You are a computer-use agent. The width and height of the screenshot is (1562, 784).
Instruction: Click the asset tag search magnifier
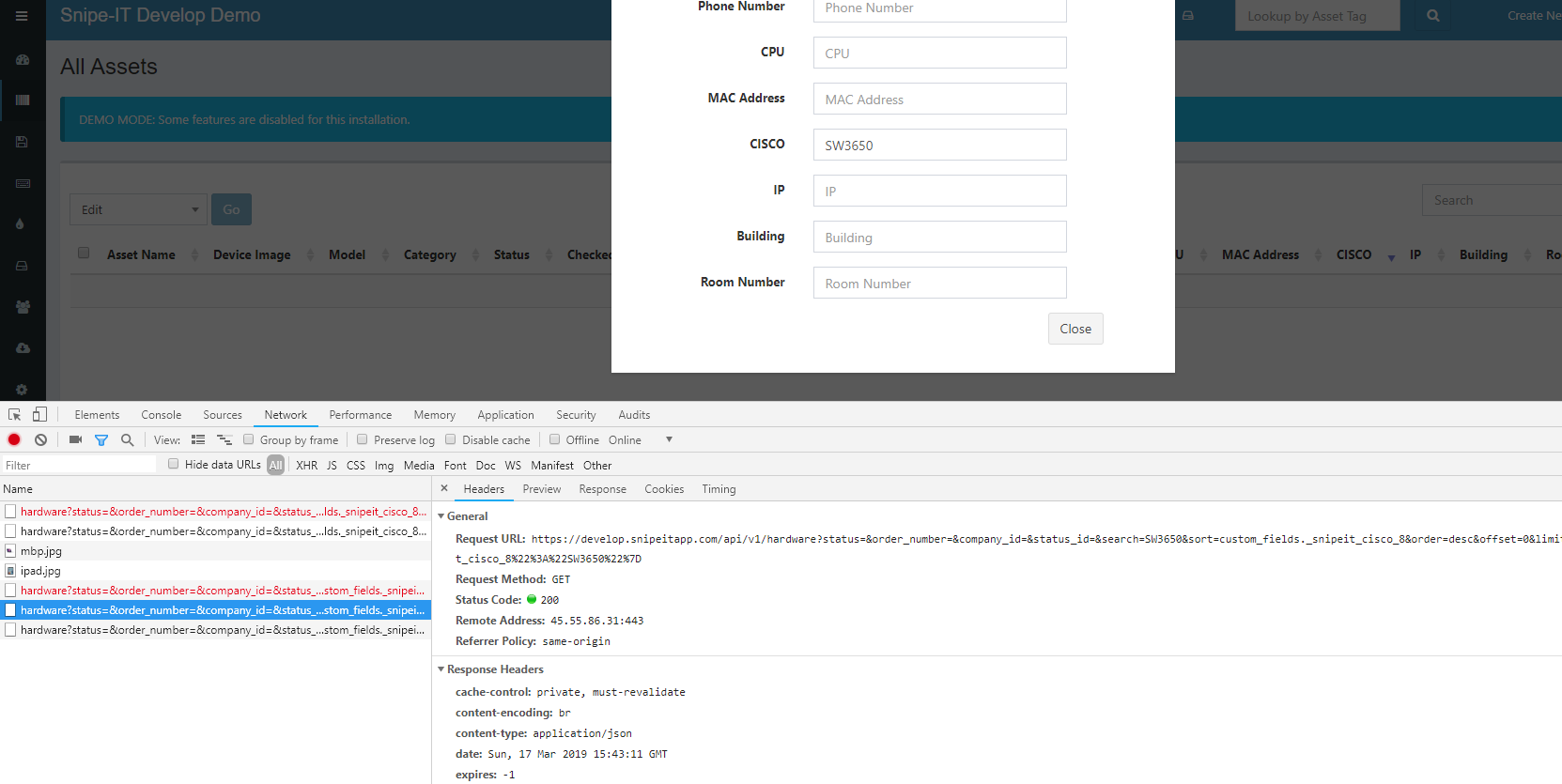pos(1433,16)
